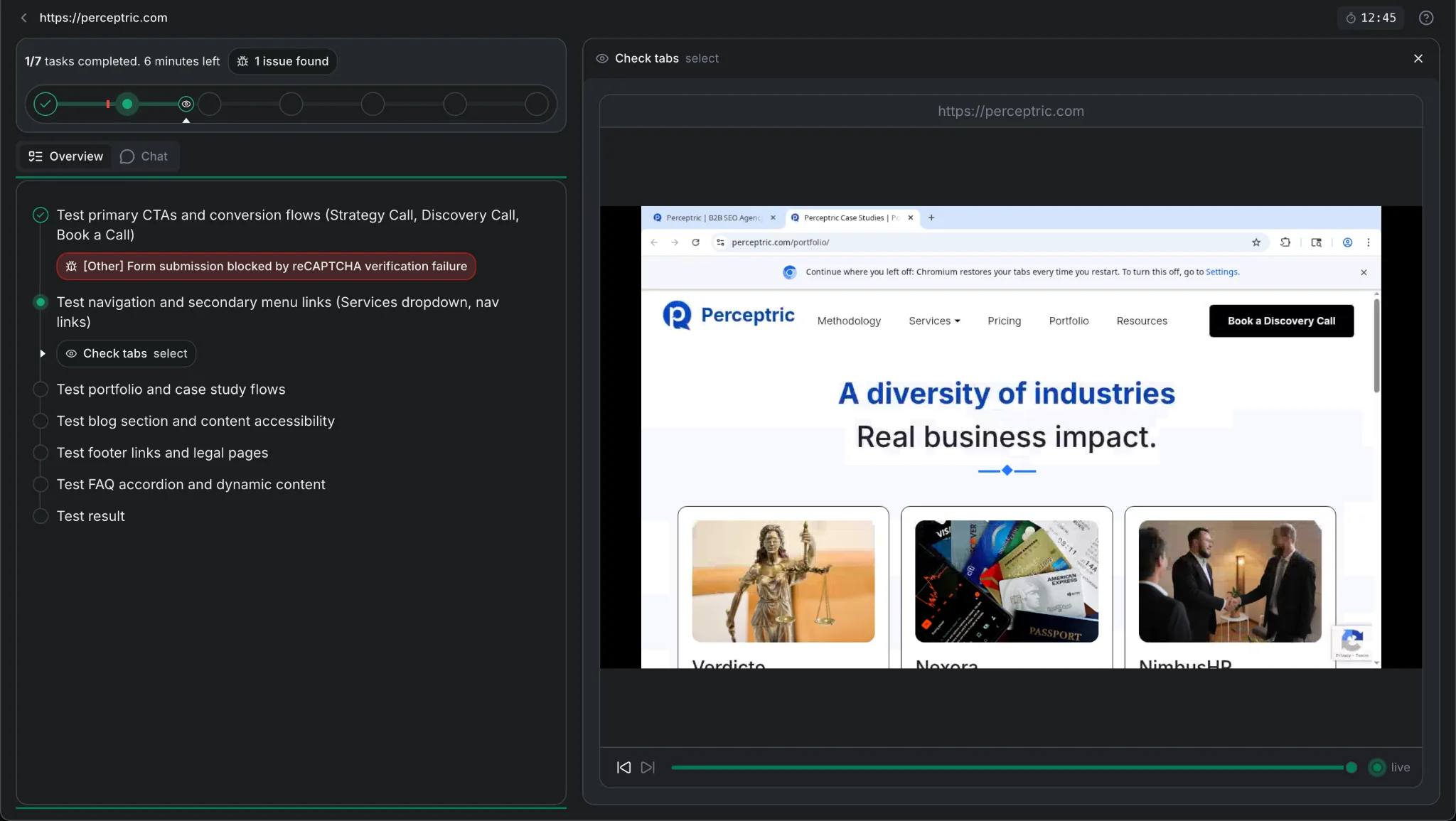Click the Verdicto justice statue thumbnail
The width and height of the screenshot is (1456, 821).
coord(783,581)
